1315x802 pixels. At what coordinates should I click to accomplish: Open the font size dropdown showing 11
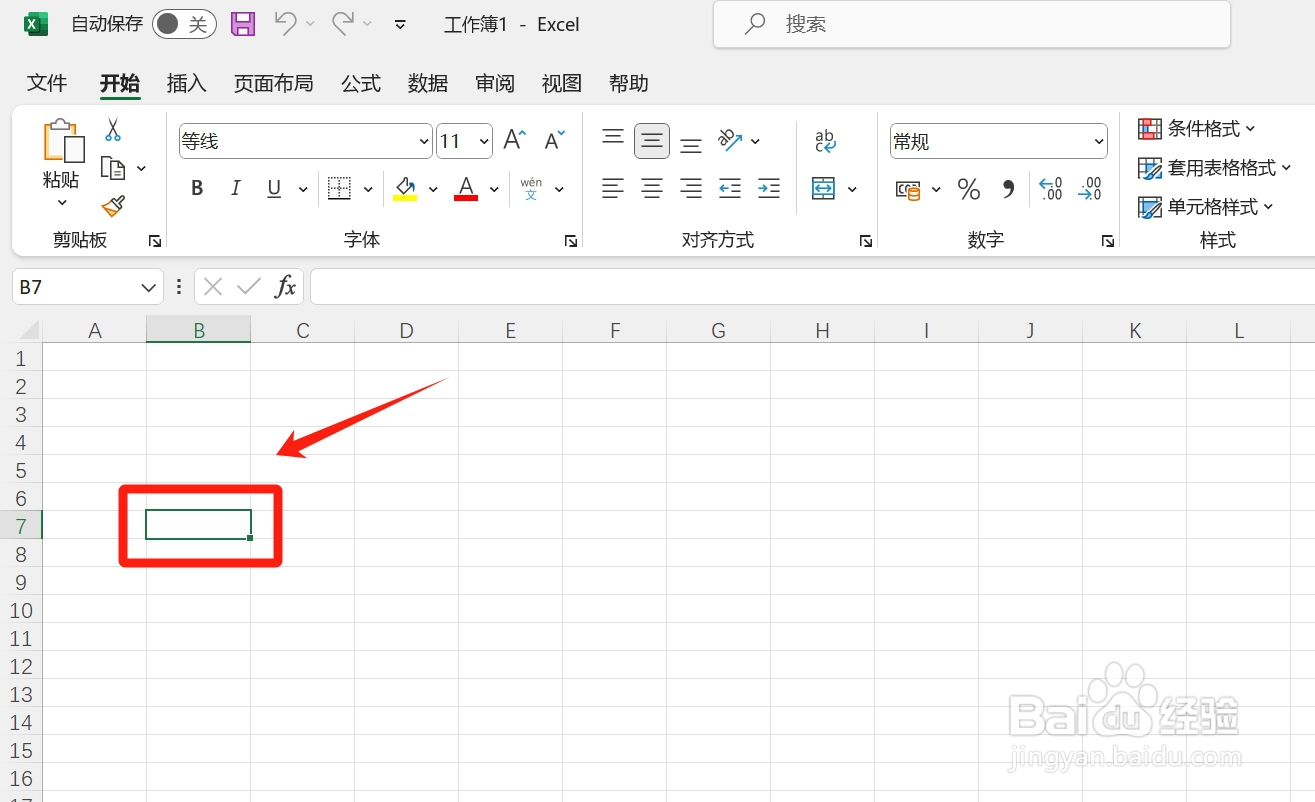click(484, 142)
